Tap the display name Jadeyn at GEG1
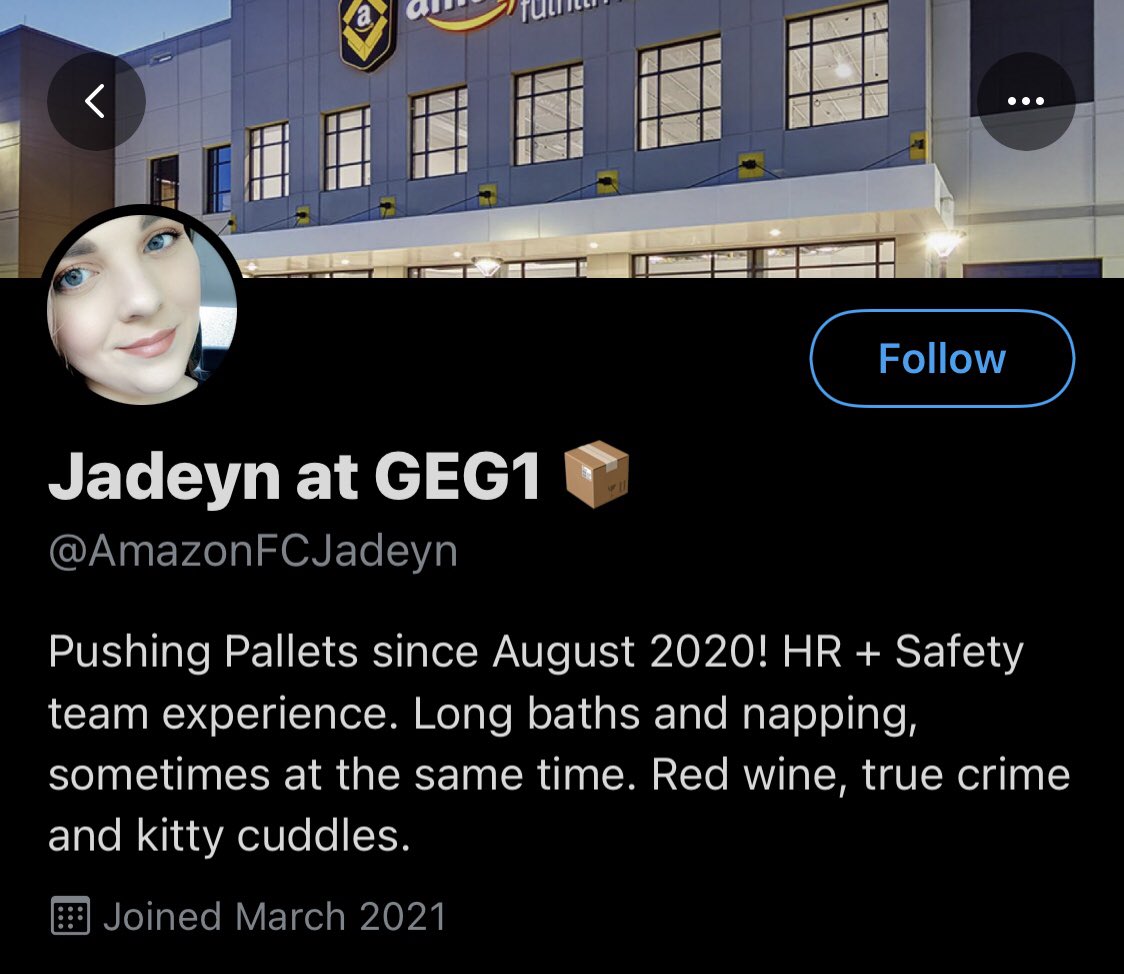Screen dimensions: 1124x974 click(x=294, y=477)
